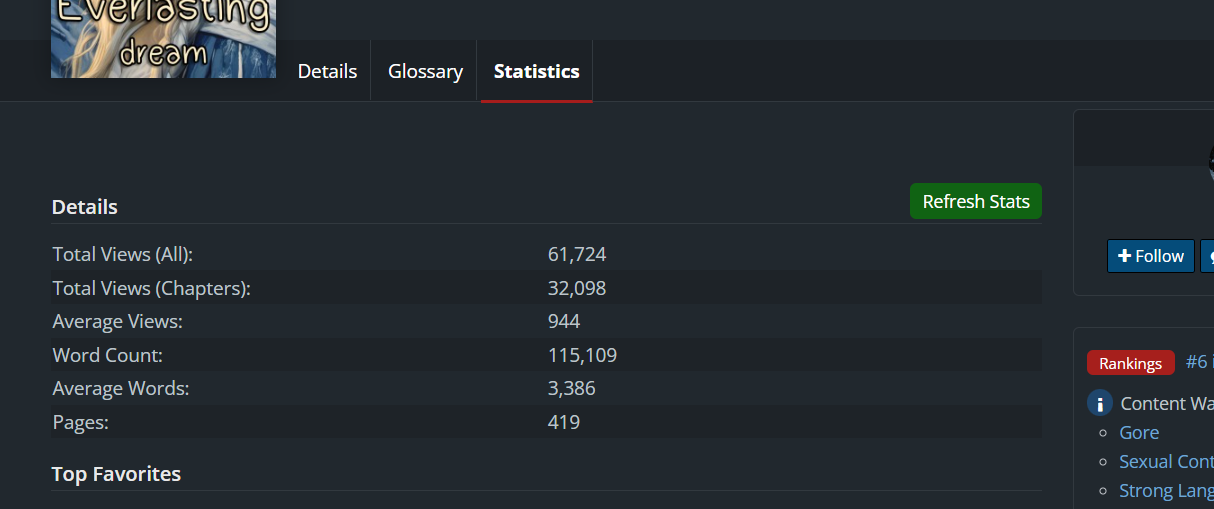Click the Everlasting Dream cover image

(163, 38)
